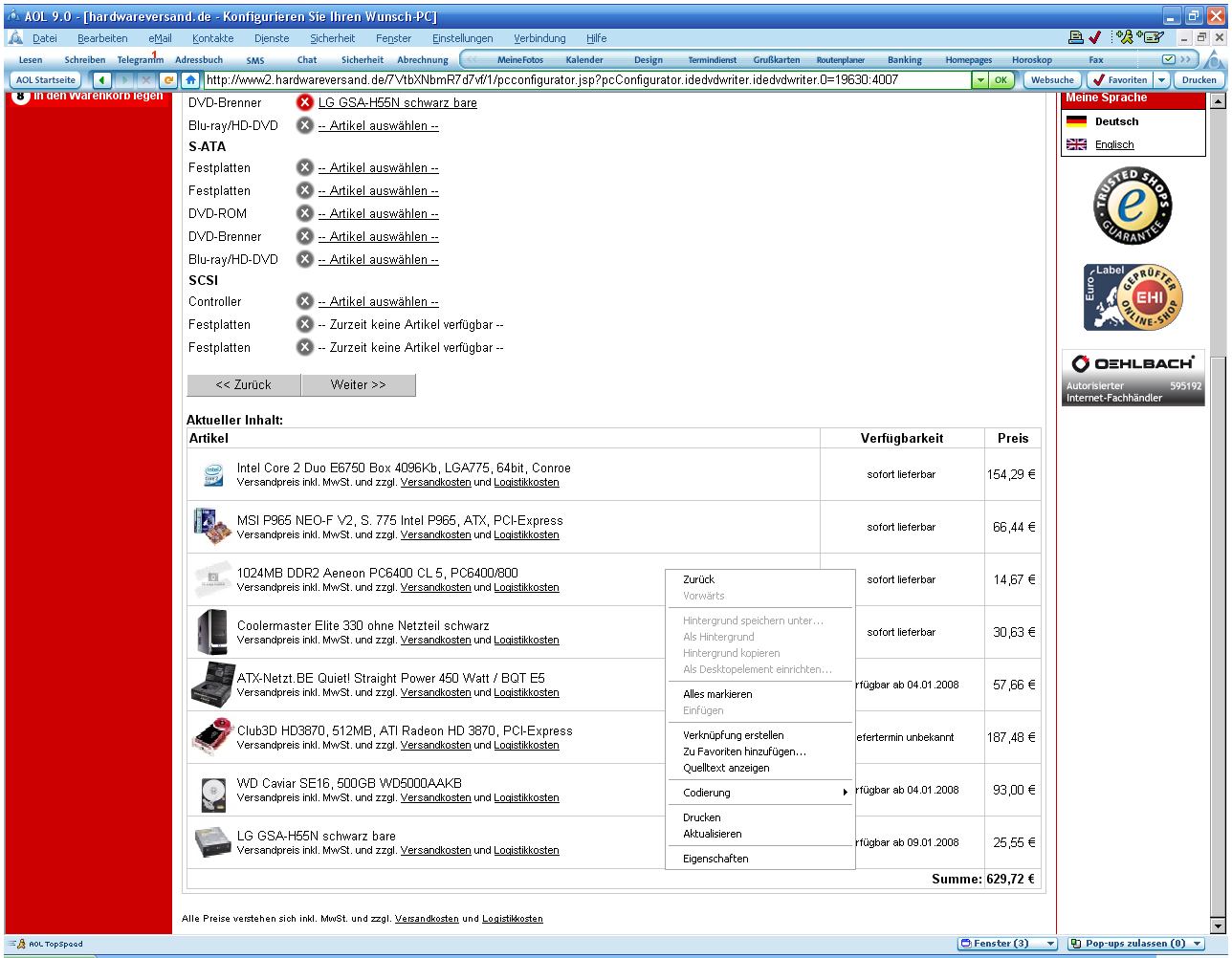Open the Sicherheit menu in the menu bar
This screenshot has height=958, width=1232.
(332, 38)
